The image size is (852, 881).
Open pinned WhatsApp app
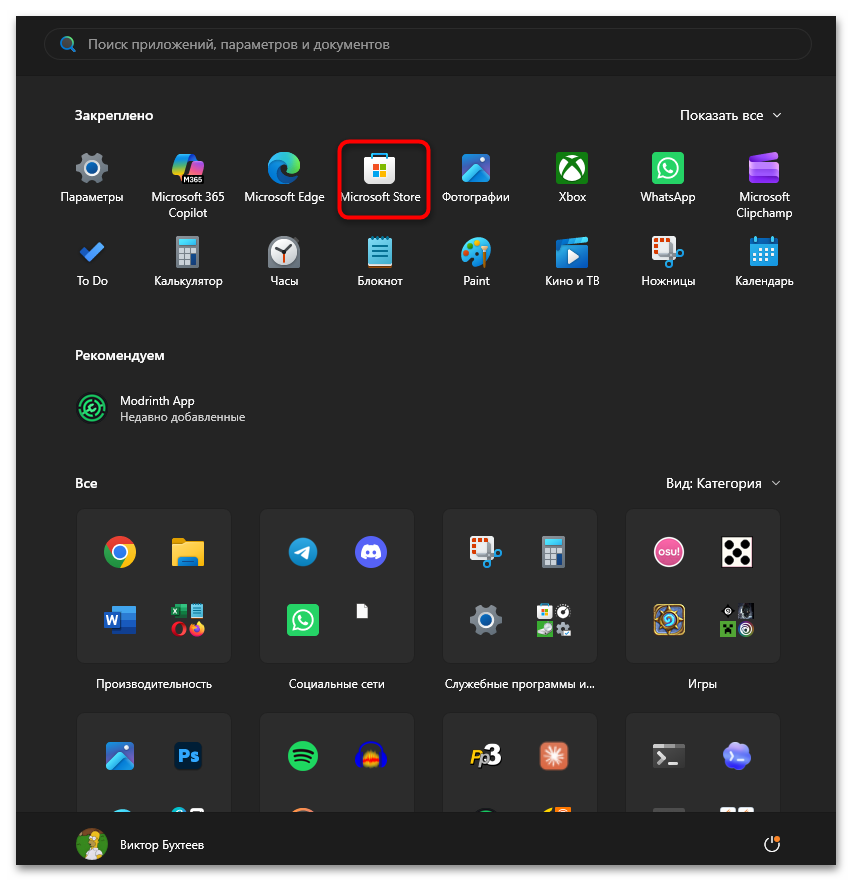[x=668, y=179]
